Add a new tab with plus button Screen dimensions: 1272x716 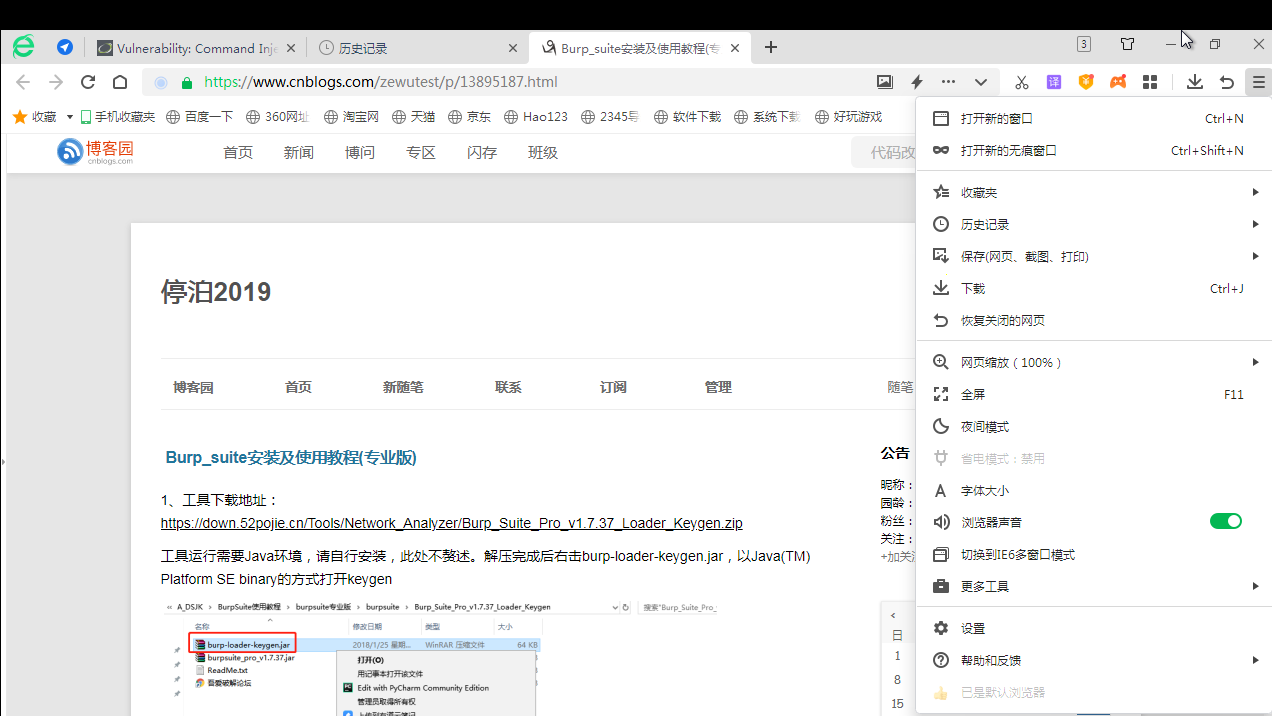pyautogui.click(x=771, y=47)
